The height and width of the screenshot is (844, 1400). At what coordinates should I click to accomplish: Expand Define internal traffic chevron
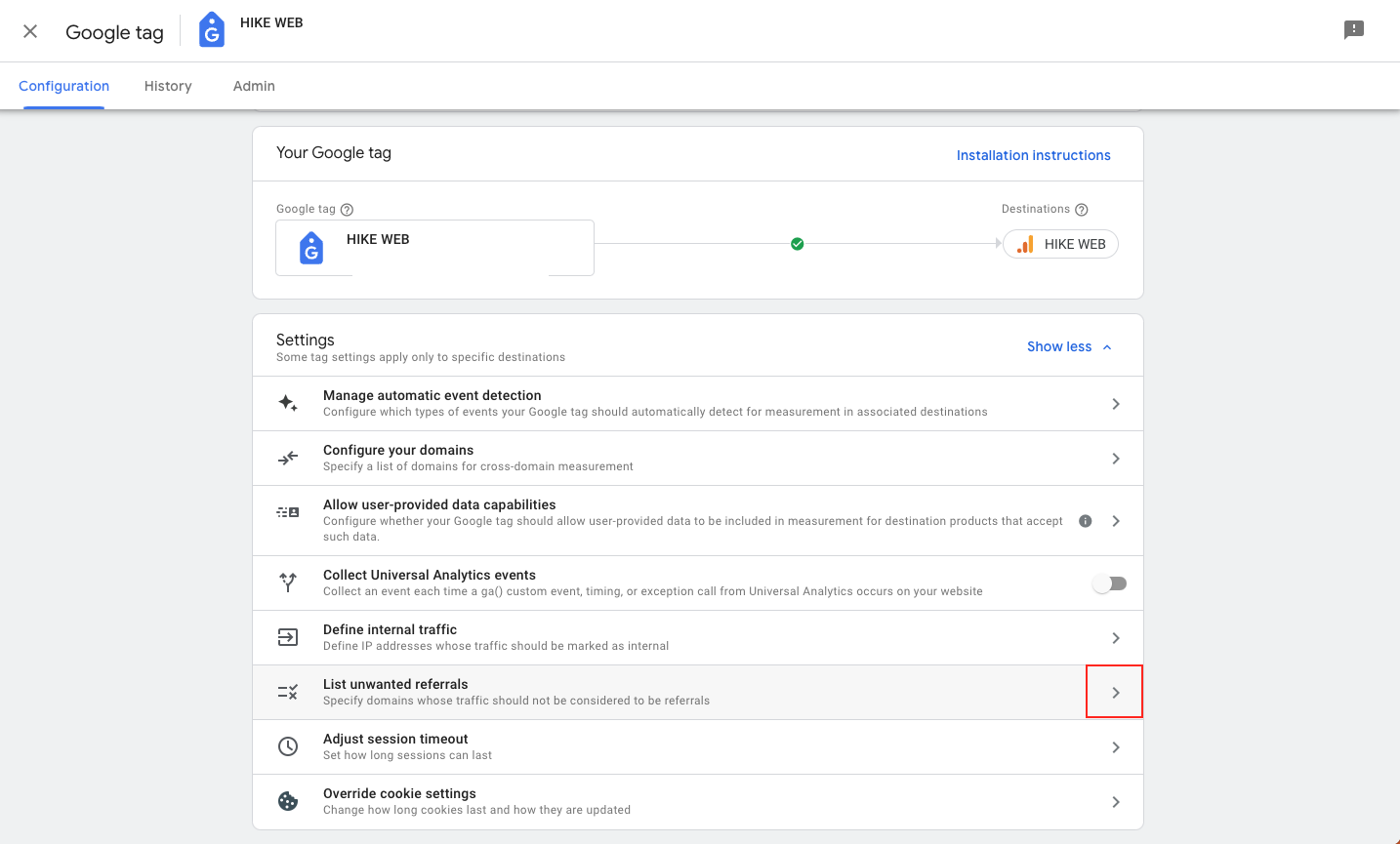pos(1116,638)
